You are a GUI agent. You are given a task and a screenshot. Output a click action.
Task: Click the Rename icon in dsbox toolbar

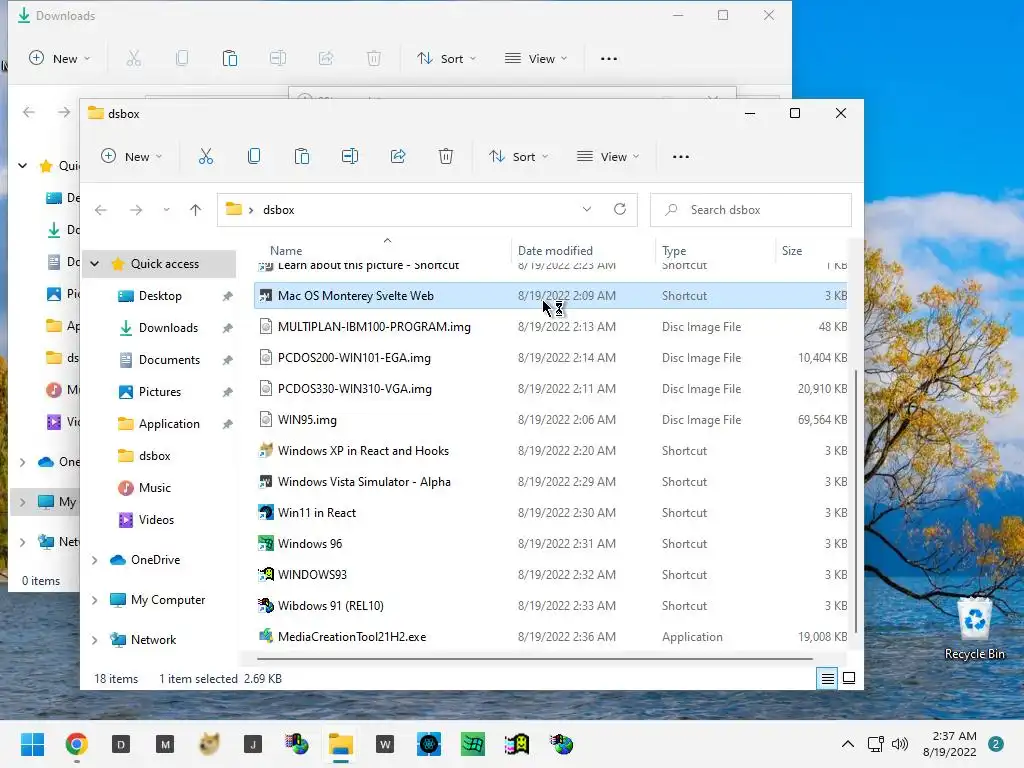[x=350, y=157]
